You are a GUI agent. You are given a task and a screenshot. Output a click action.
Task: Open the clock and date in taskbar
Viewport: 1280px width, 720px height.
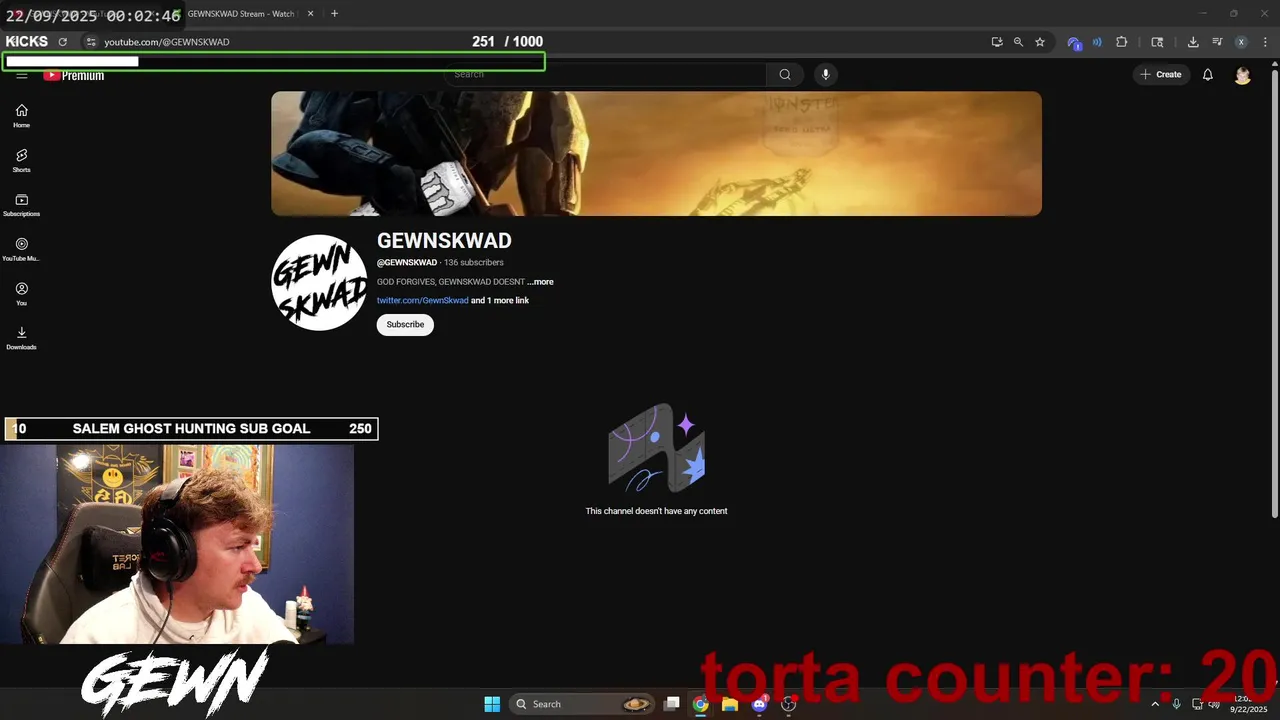[1247, 704]
